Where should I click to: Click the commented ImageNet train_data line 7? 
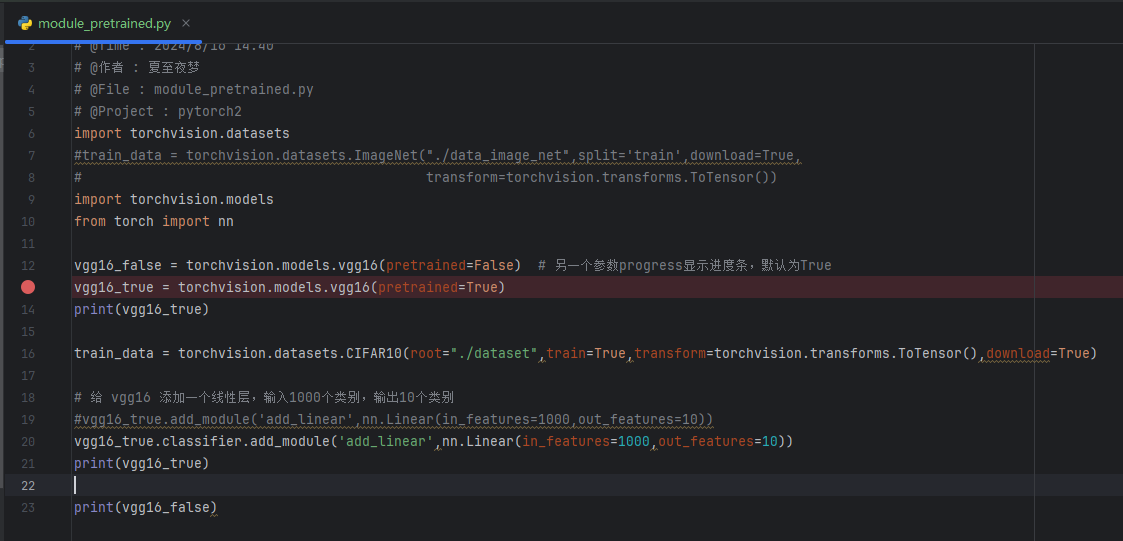pyautogui.click(x=438, y=155)
